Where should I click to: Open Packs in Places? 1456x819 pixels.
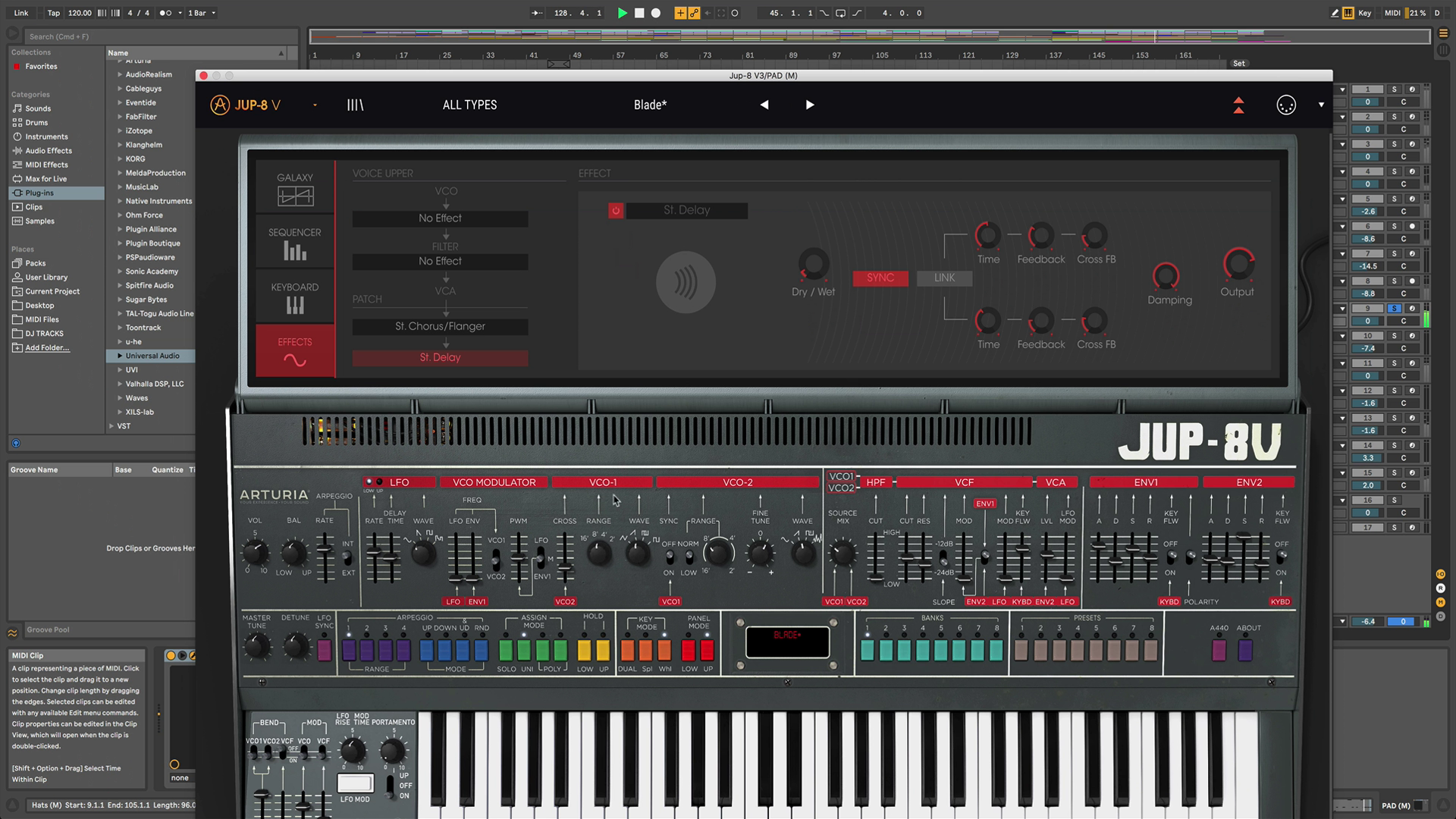[35, 264]
